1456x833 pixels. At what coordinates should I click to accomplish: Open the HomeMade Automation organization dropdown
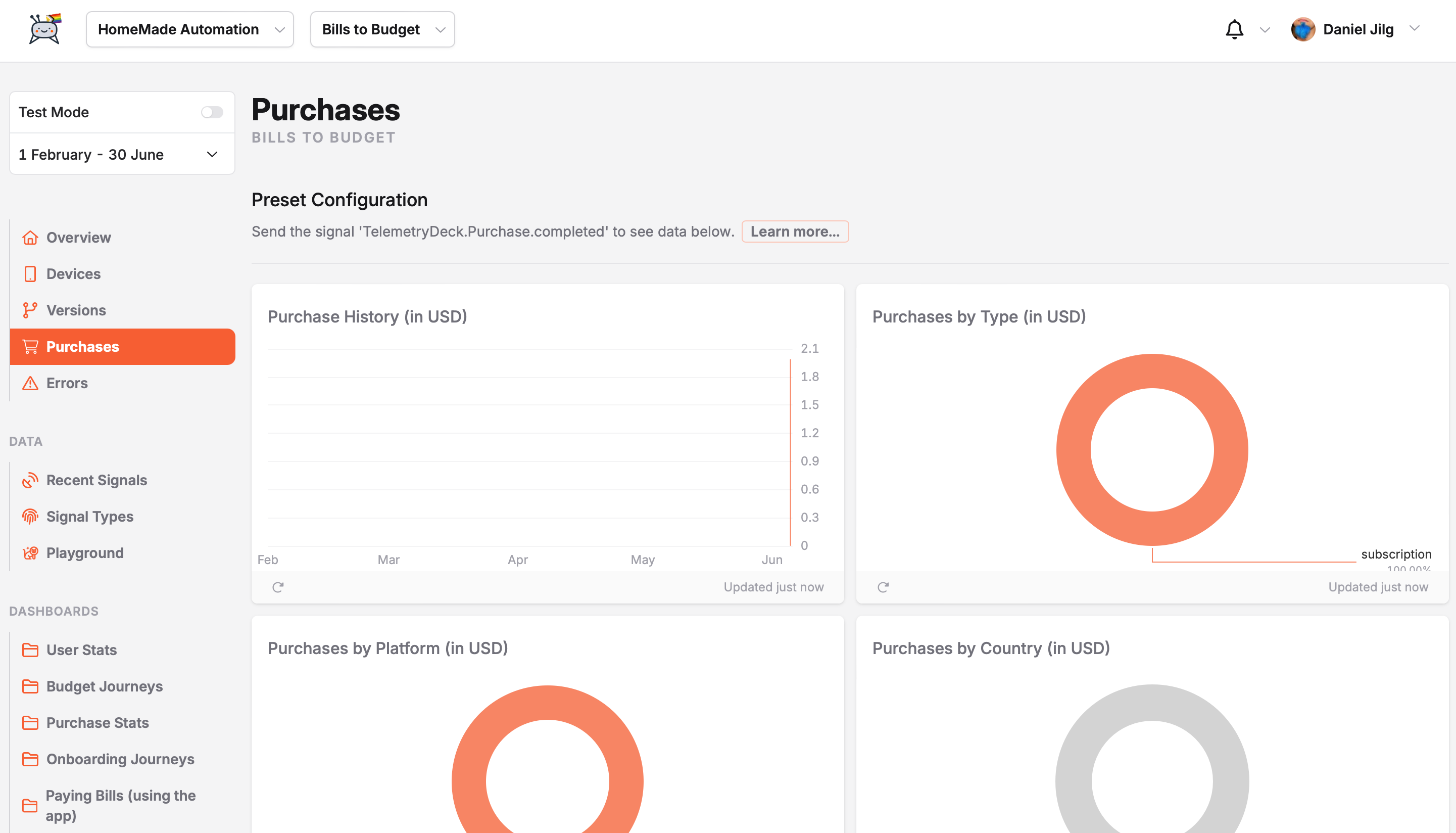click(190, 29)
